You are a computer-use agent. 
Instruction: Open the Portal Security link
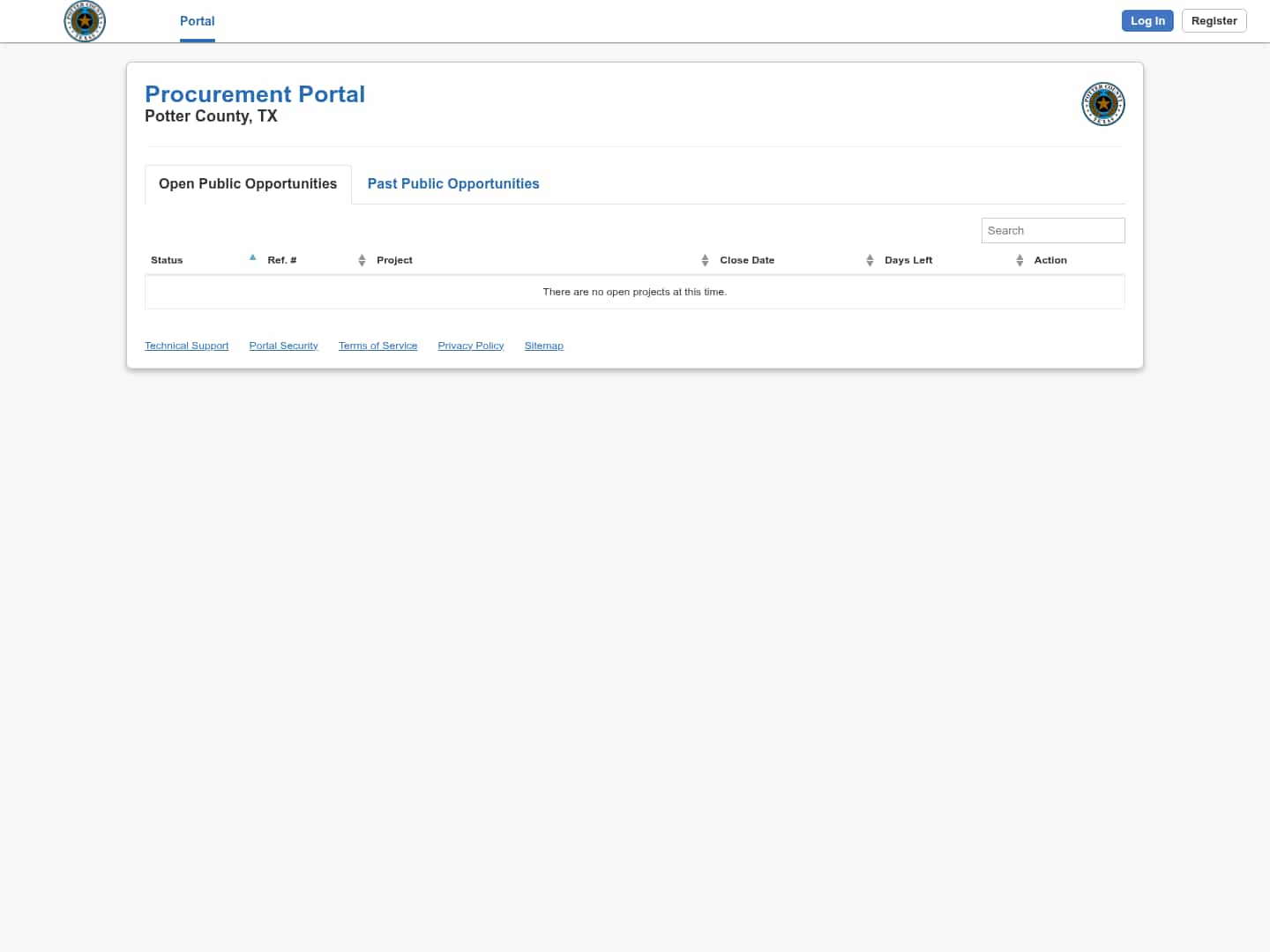tap(284, 346)
